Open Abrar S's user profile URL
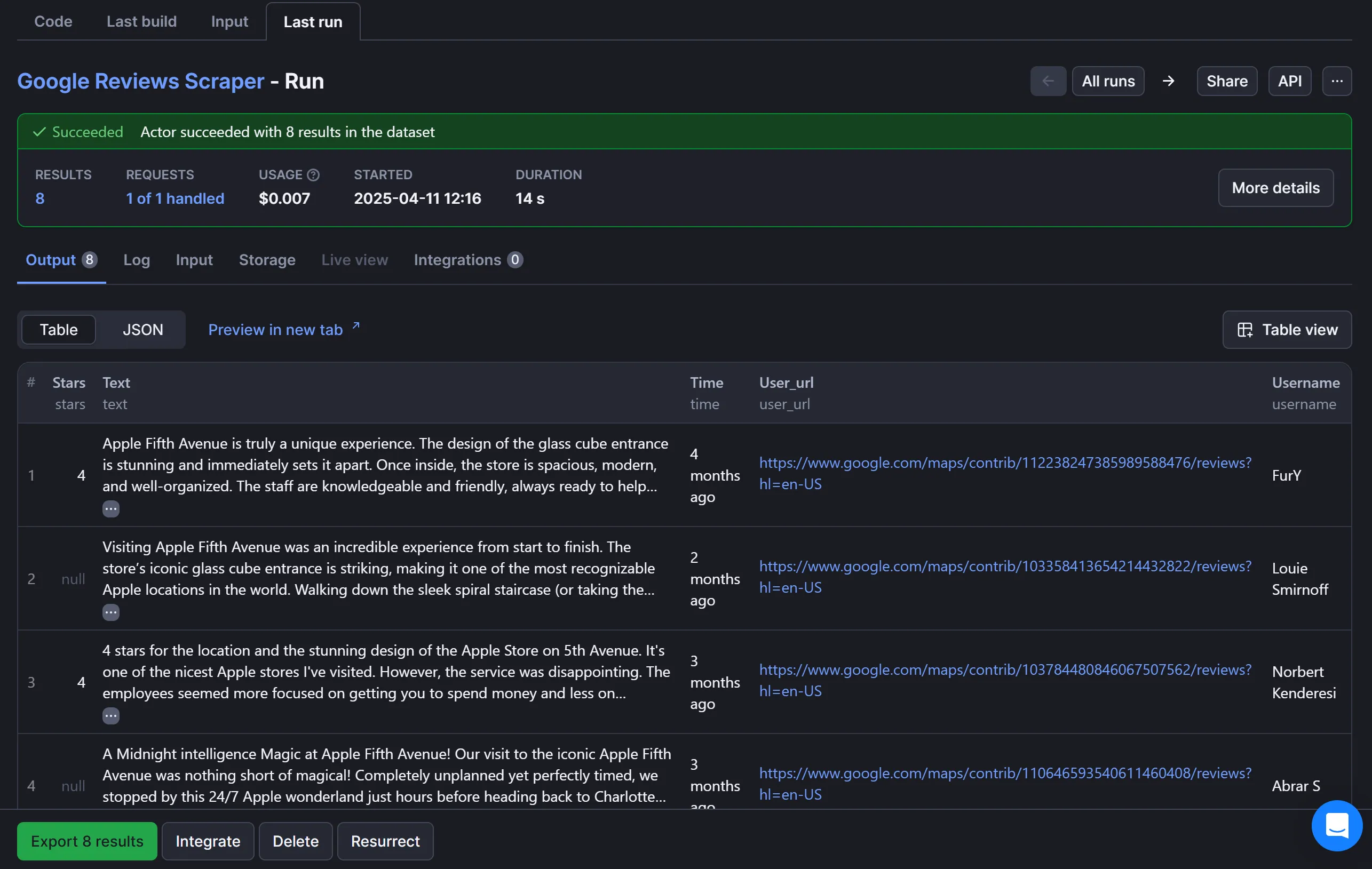1372x869 pixels. point(1005,784)
